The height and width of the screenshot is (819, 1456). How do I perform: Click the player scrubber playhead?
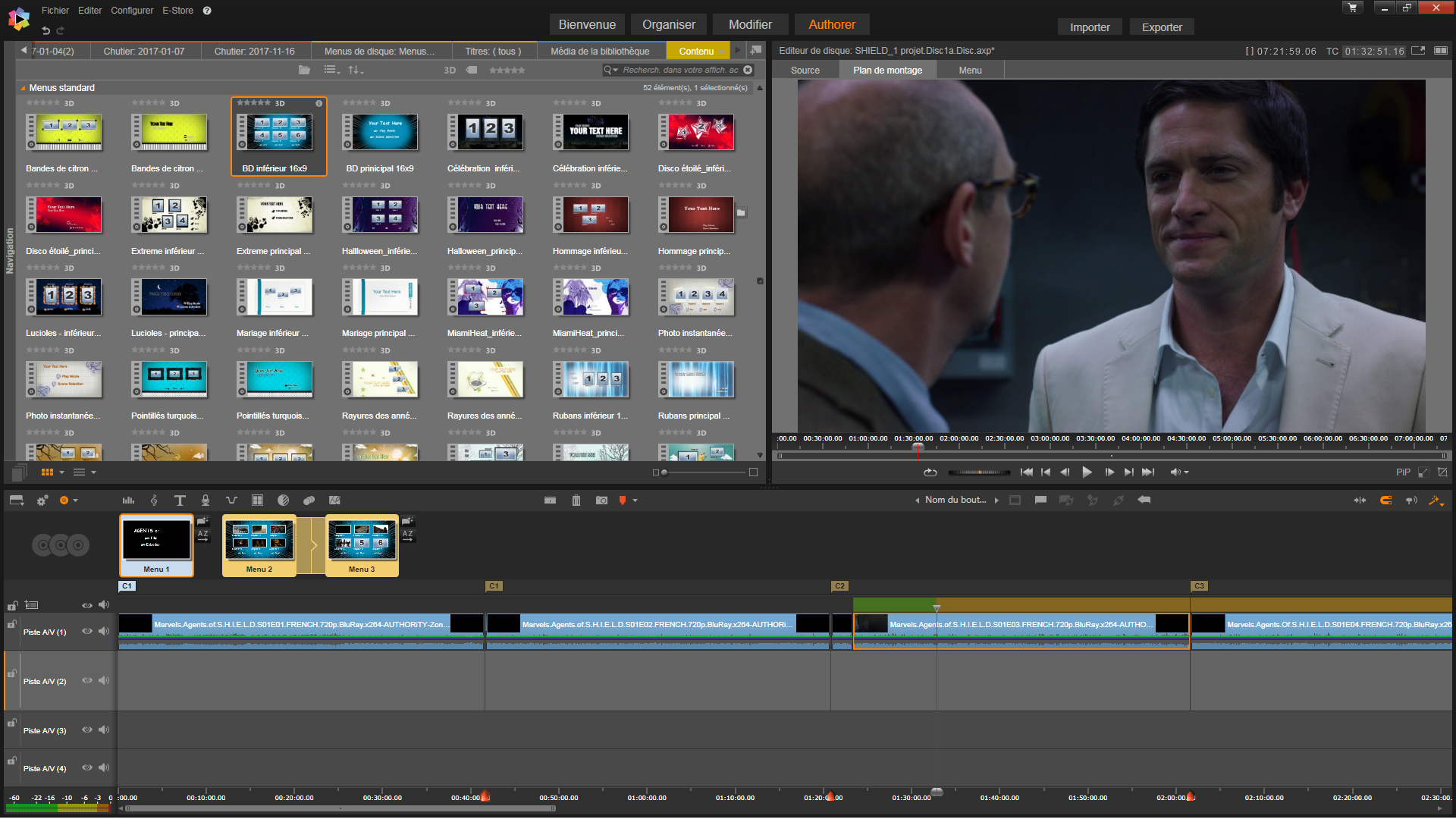tap(918, 447)
